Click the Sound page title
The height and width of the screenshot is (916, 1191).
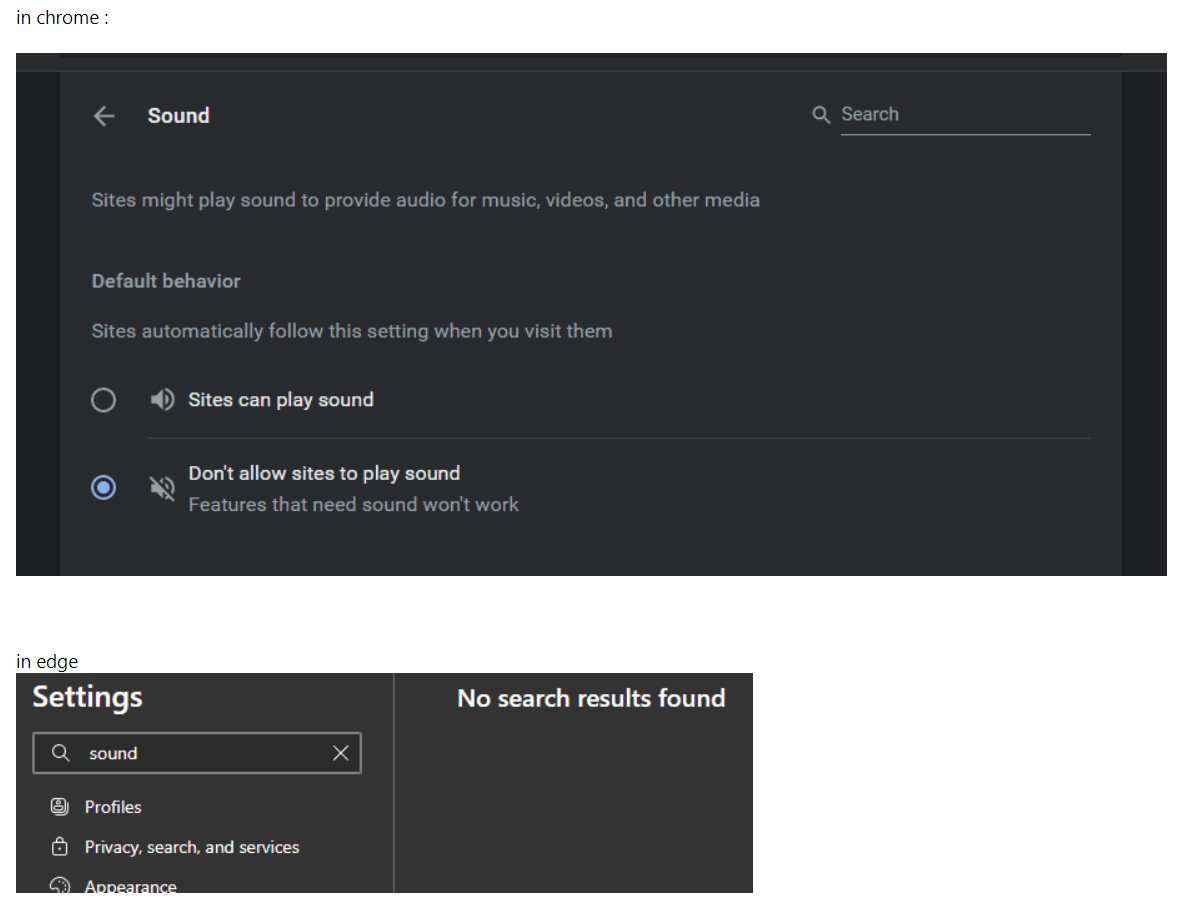178,115
